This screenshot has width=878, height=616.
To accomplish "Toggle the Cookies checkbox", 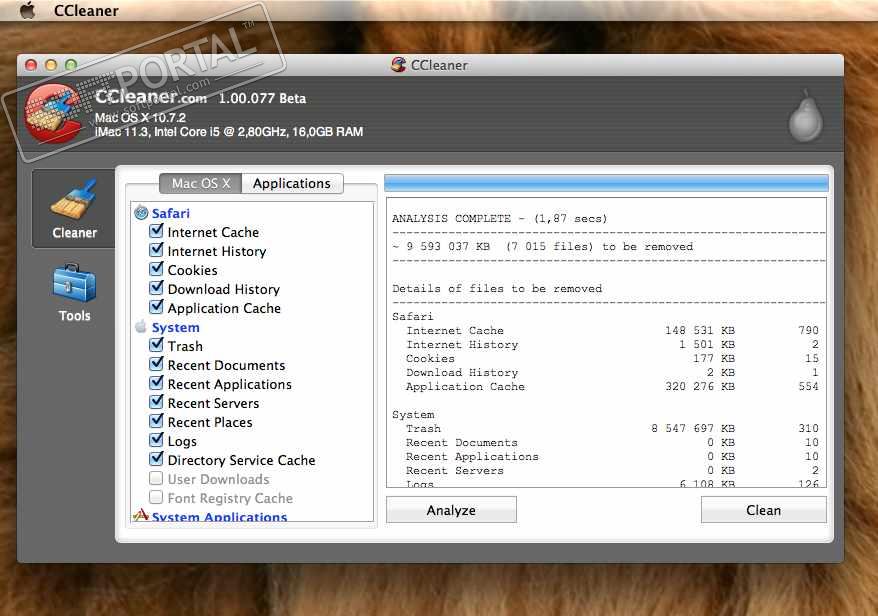I will pos(156,269).
